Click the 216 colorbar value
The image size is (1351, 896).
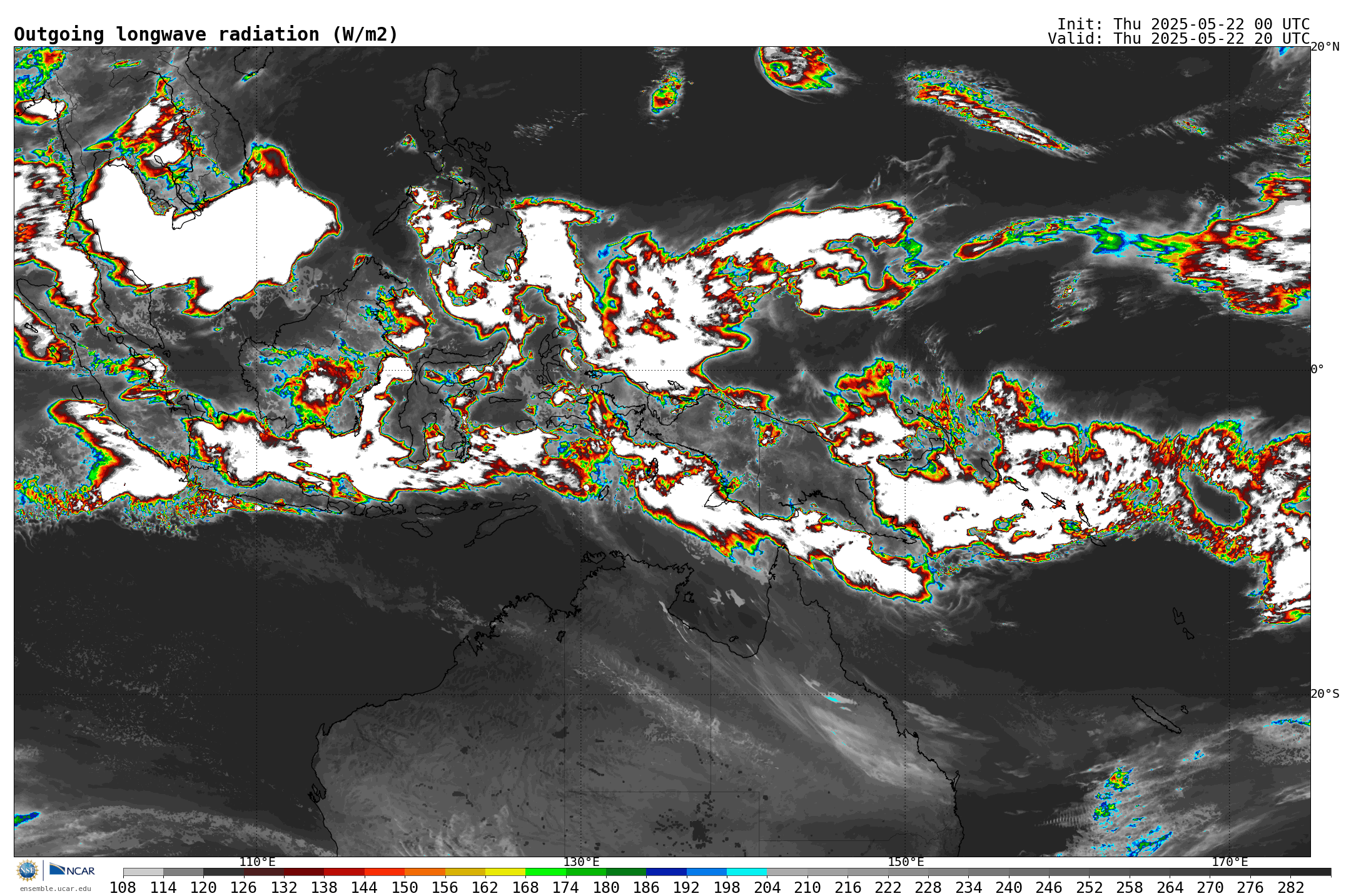848,888
